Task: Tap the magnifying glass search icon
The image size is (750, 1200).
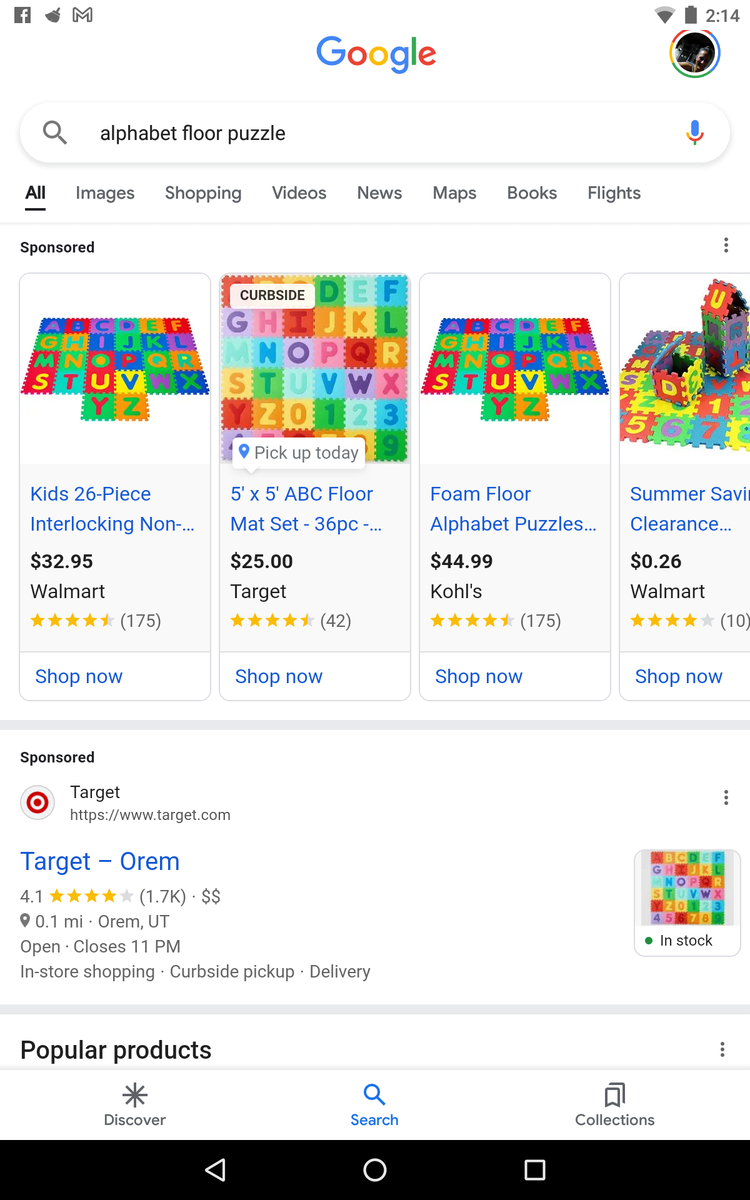Action: [55, 131]
